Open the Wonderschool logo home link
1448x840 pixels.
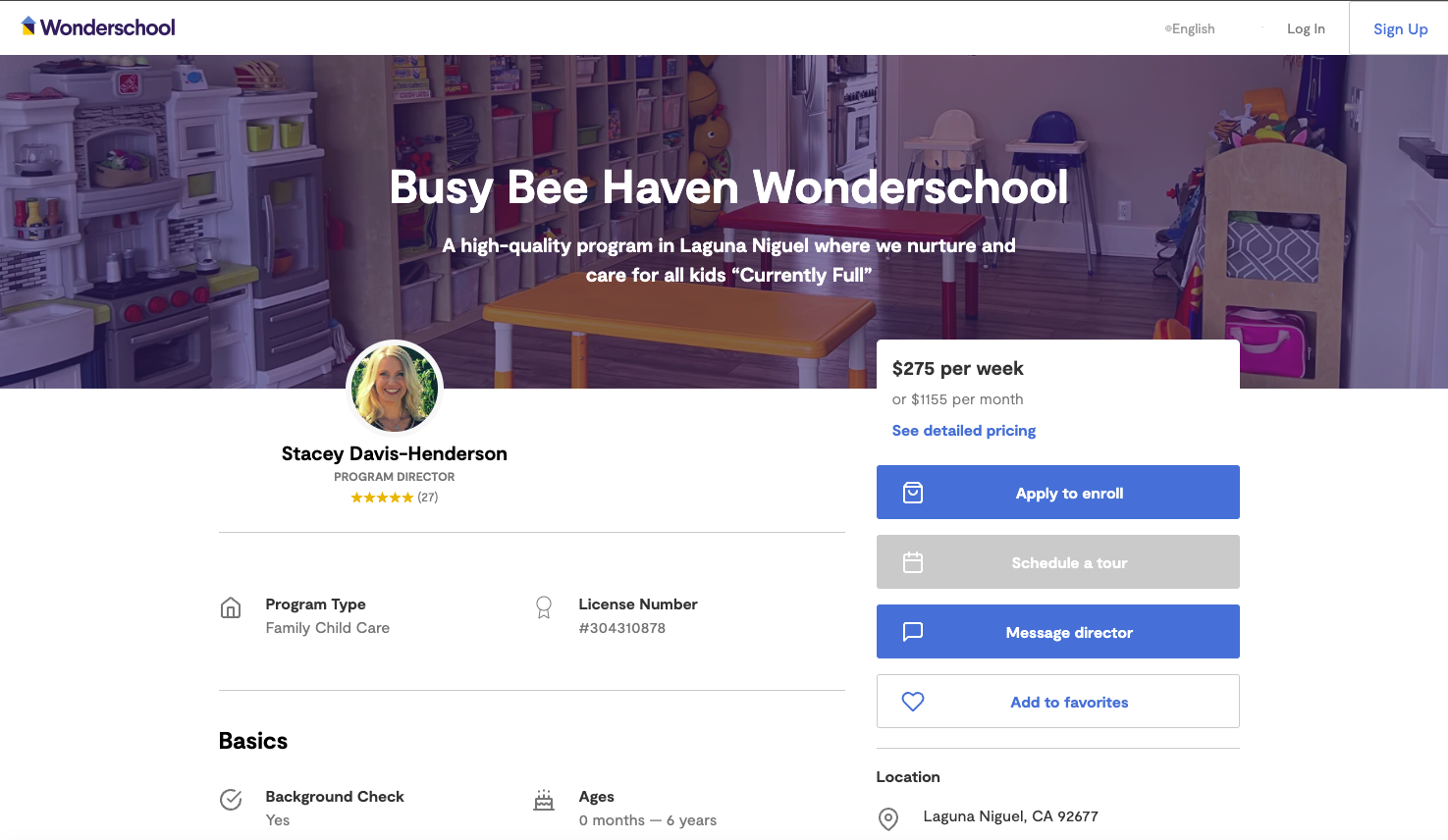point(98,27)
